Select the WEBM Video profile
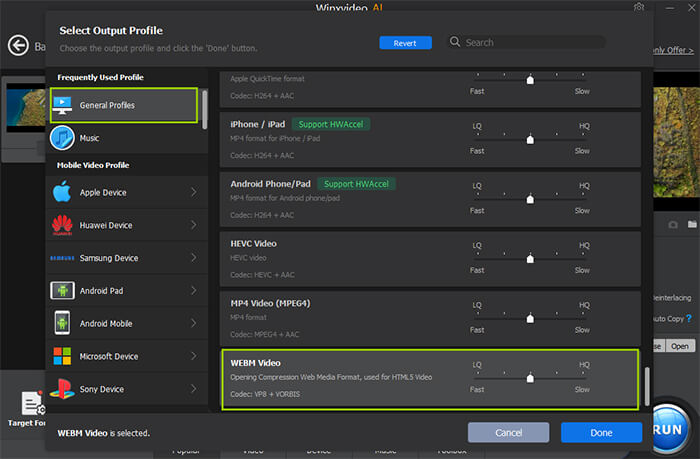Viewport: 700px width, 459px height. click(x=430, y=380)
